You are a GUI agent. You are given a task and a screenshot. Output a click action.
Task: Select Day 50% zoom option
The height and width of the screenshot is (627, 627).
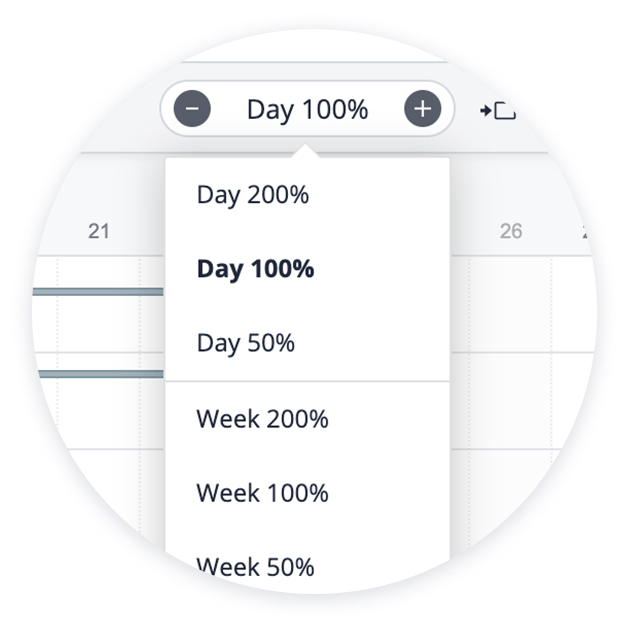click(246, 343)
